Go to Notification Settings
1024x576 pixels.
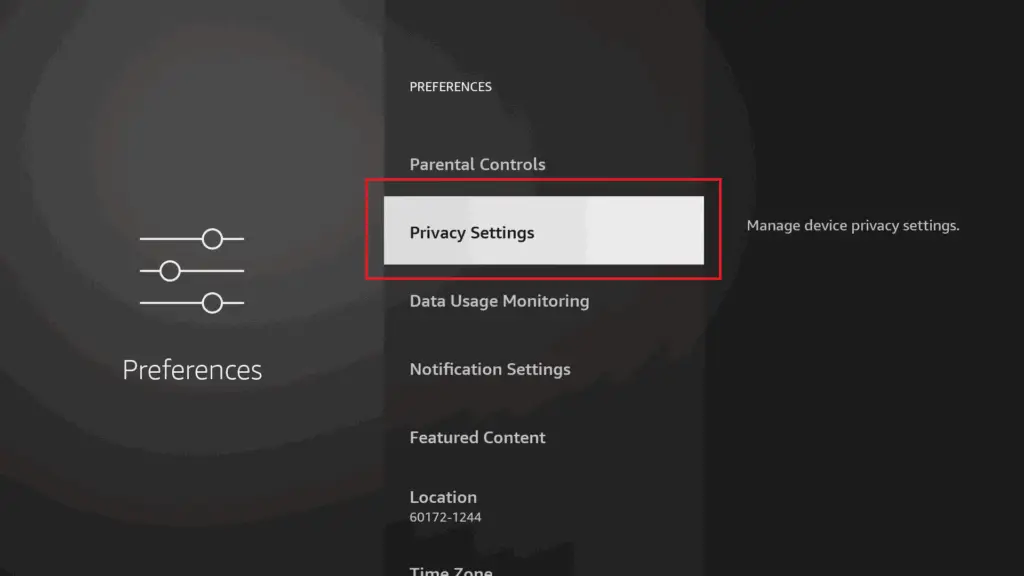[490, 370]
